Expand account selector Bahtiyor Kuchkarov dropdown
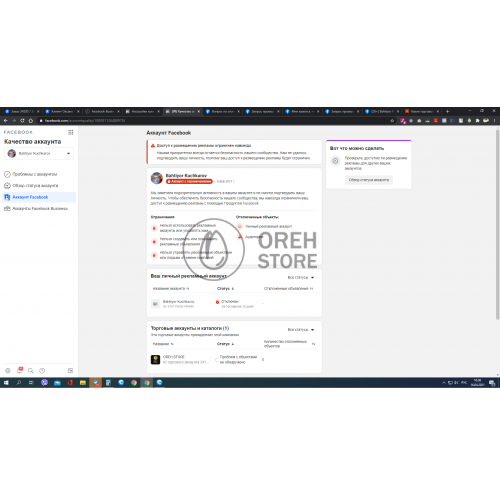This screenshot has width=500, height=500. click(39, 153)
